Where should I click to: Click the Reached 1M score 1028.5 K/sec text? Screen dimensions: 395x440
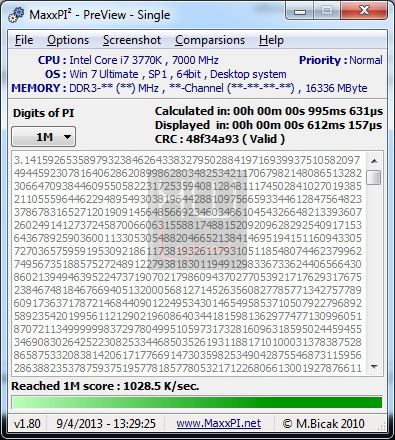pyautogui.click(x=105, y=386)
